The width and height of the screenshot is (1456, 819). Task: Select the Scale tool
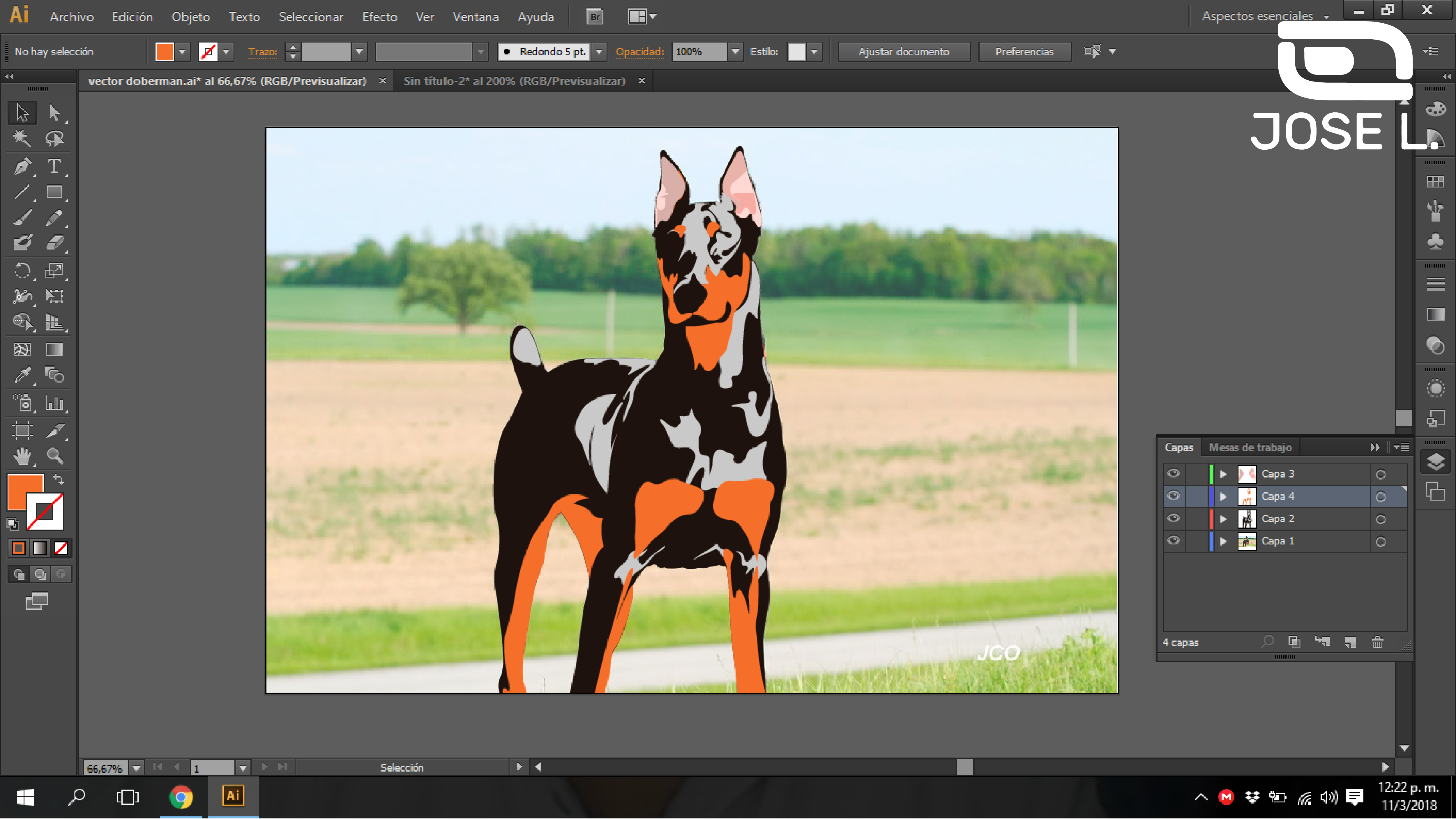pos(54,271)
